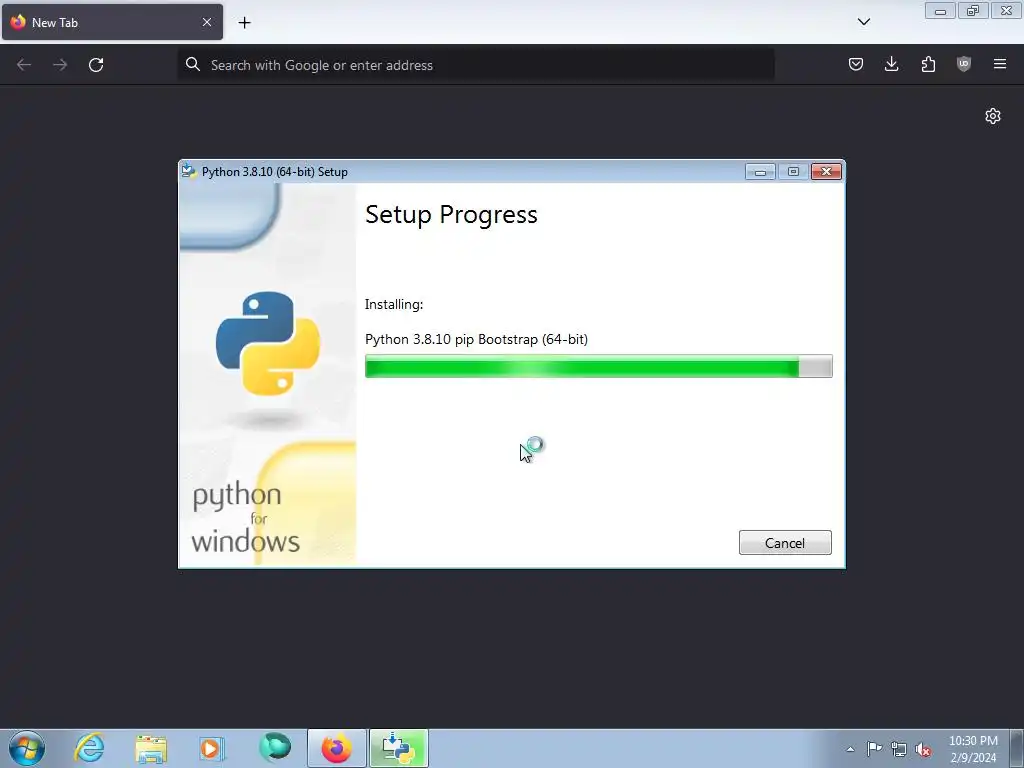Open New Tab personalize gear settings
This screenshot has width=1024, height=768.
click(x=993, y=116)
